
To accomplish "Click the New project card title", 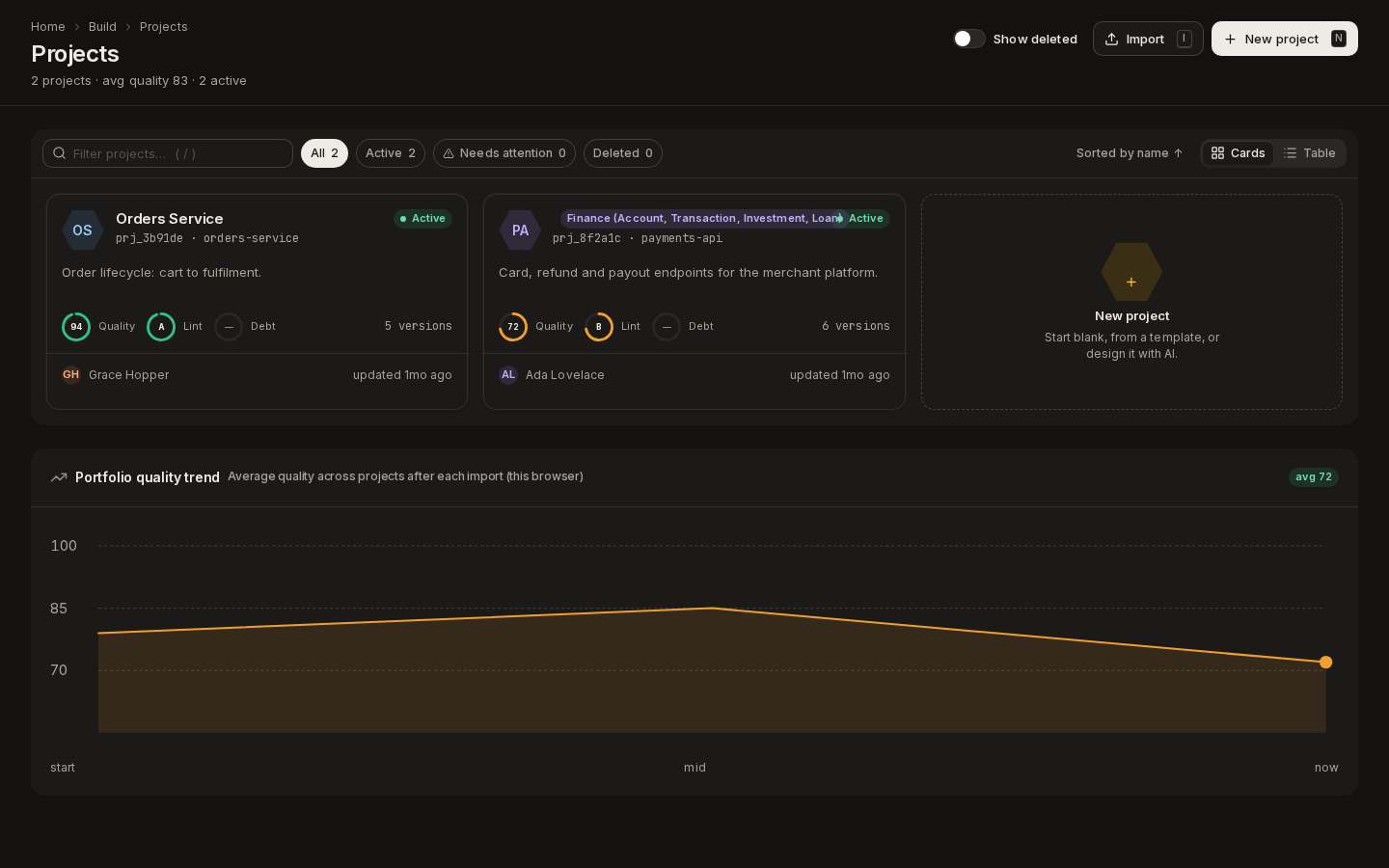I will tap(1131, 316).
